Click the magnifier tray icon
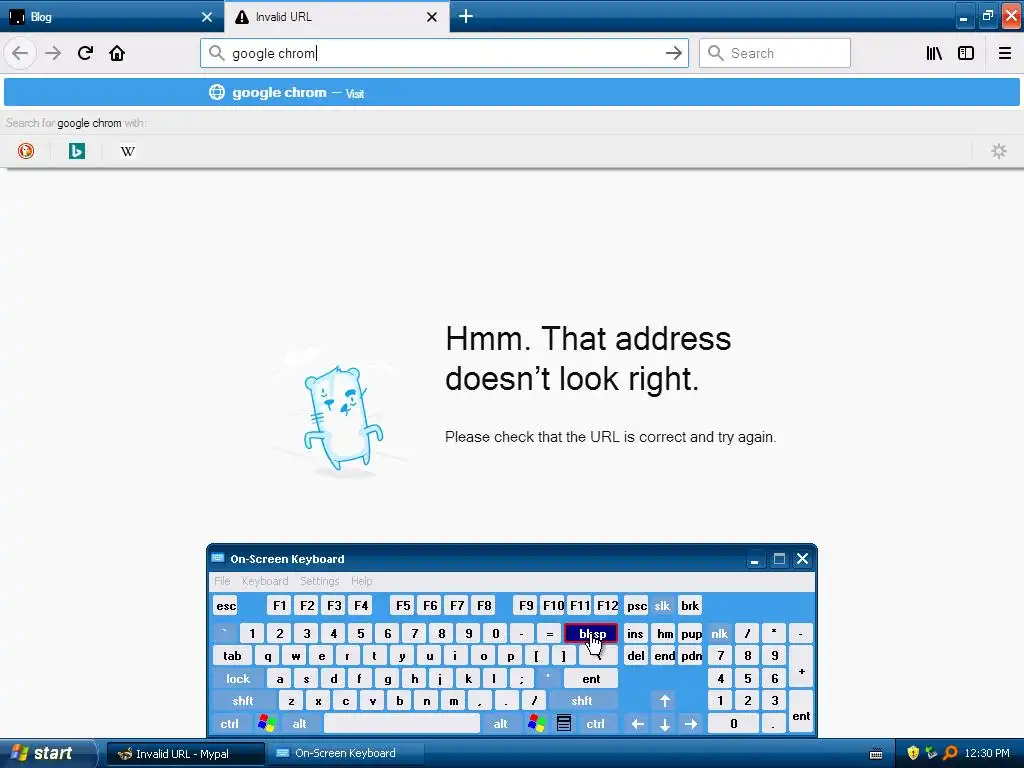Viewport: 1024px width, 768px height. [950, 753]
